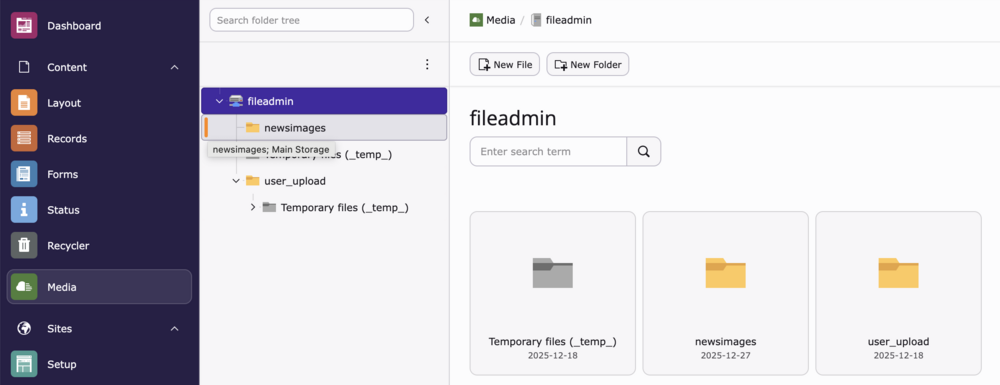Click the 2025-12-27 date under newsimages
Viewport: 1000px width, 385px height.
[726, 355]
